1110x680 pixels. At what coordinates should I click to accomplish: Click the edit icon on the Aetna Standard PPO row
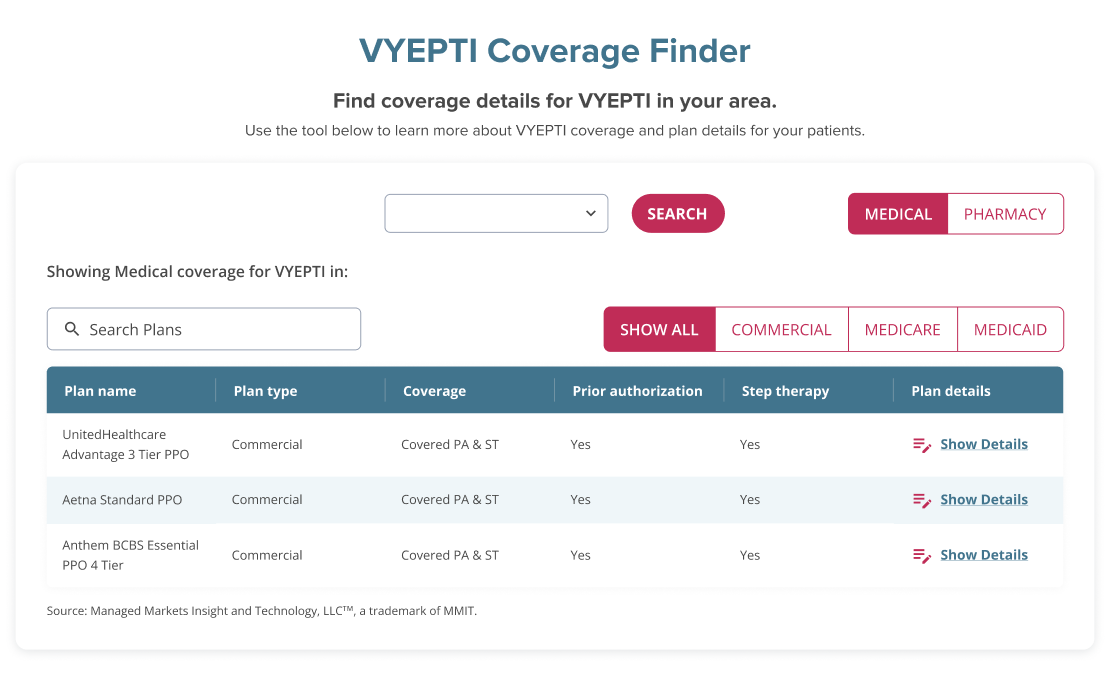click(921, 499)
